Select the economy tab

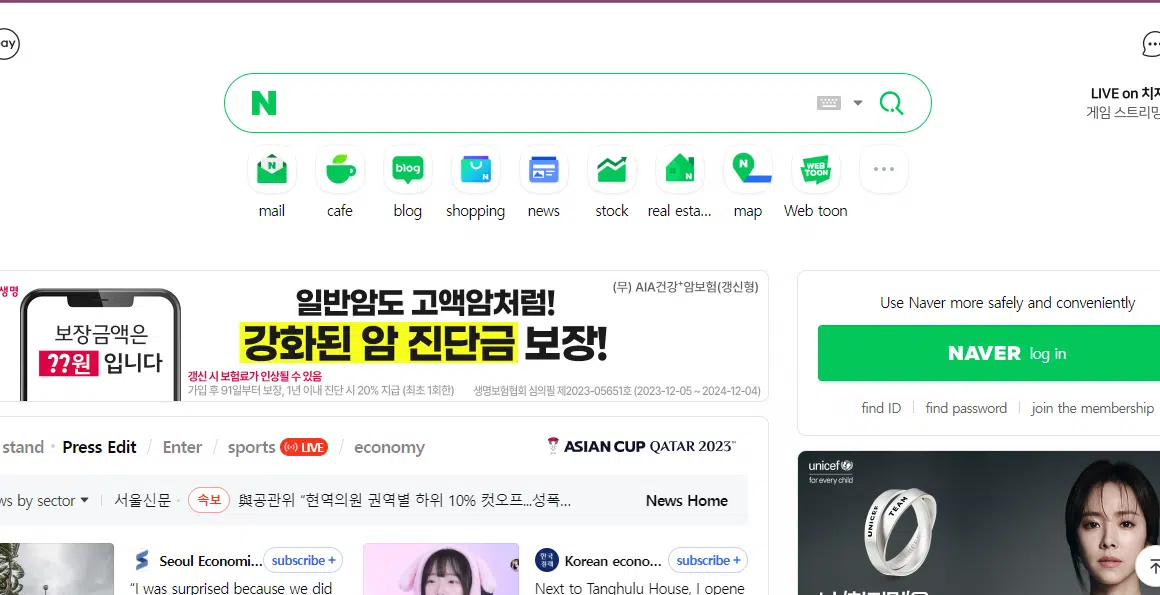pos(389,447)
